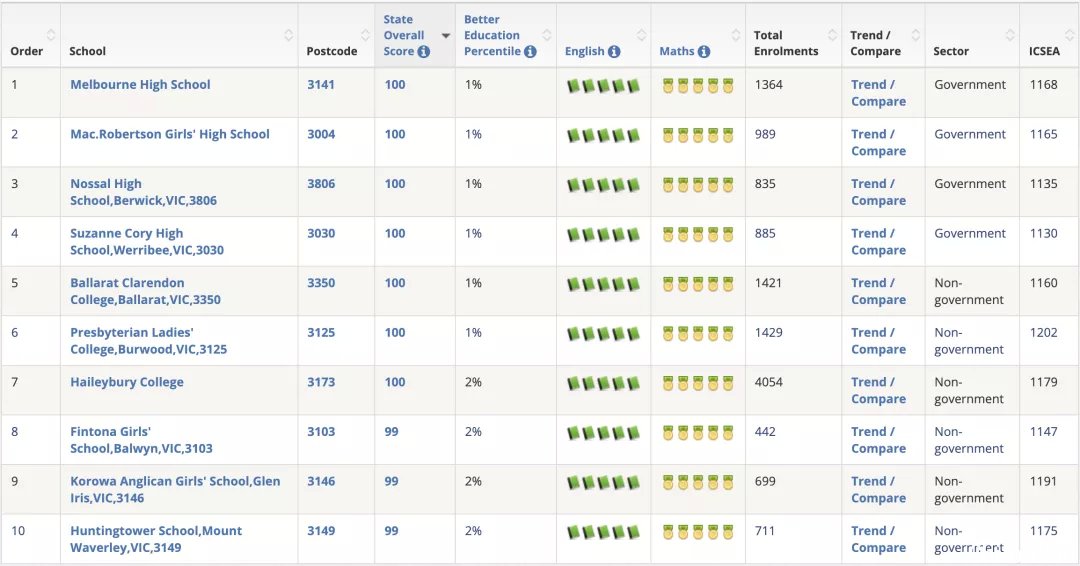Image resolution: width=1080 pixels, height=566 pixels.
Task: Click ICSEA value 1202
Action: (x=1043, y=333)
